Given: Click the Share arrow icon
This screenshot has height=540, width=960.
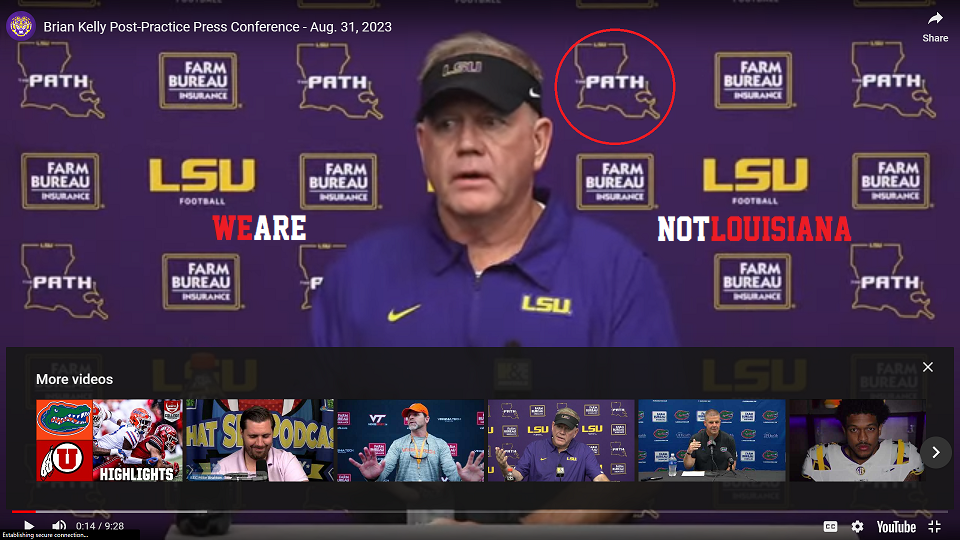Looking at the screenshot, I should coord(935,19).
